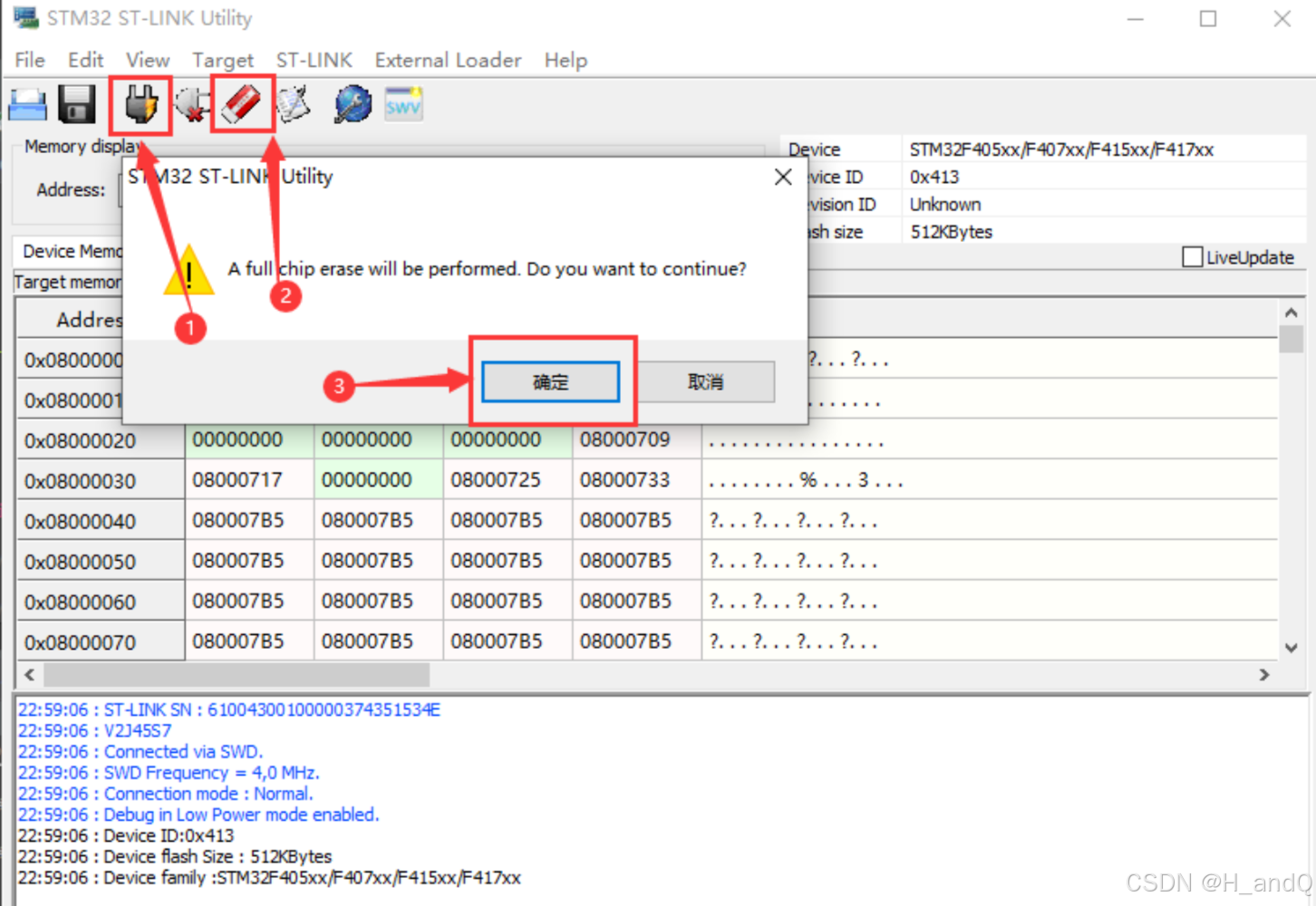Click the 08000717 memory cell

[x=249, y=480]
